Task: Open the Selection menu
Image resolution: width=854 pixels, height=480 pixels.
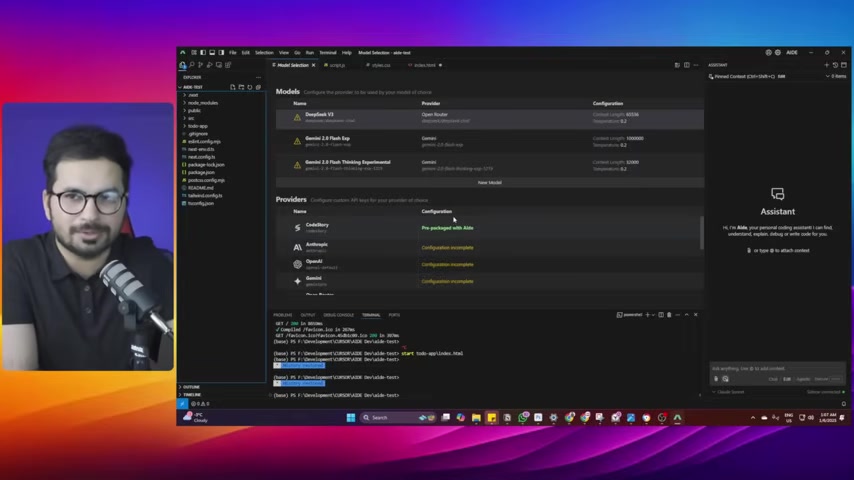Action: 264,53
